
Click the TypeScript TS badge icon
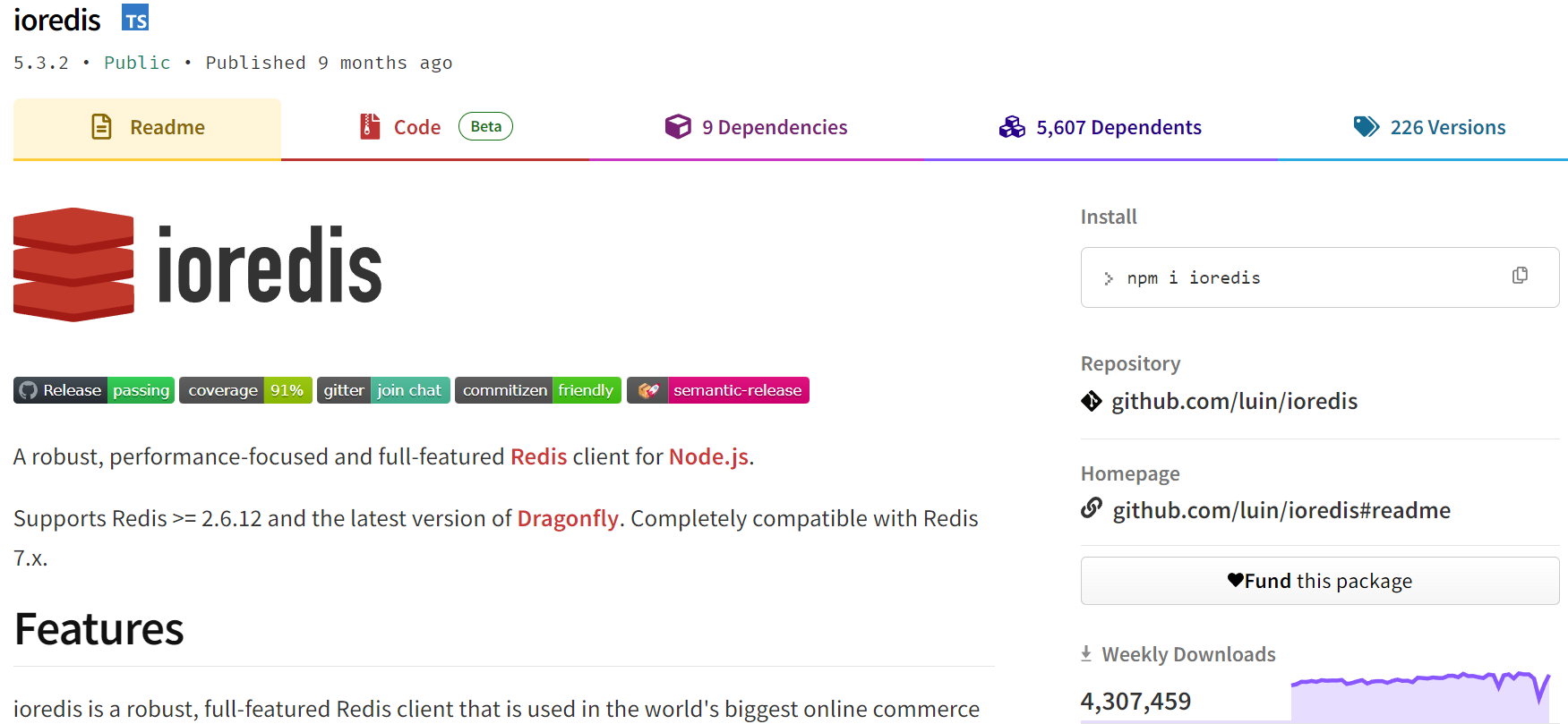135,18
